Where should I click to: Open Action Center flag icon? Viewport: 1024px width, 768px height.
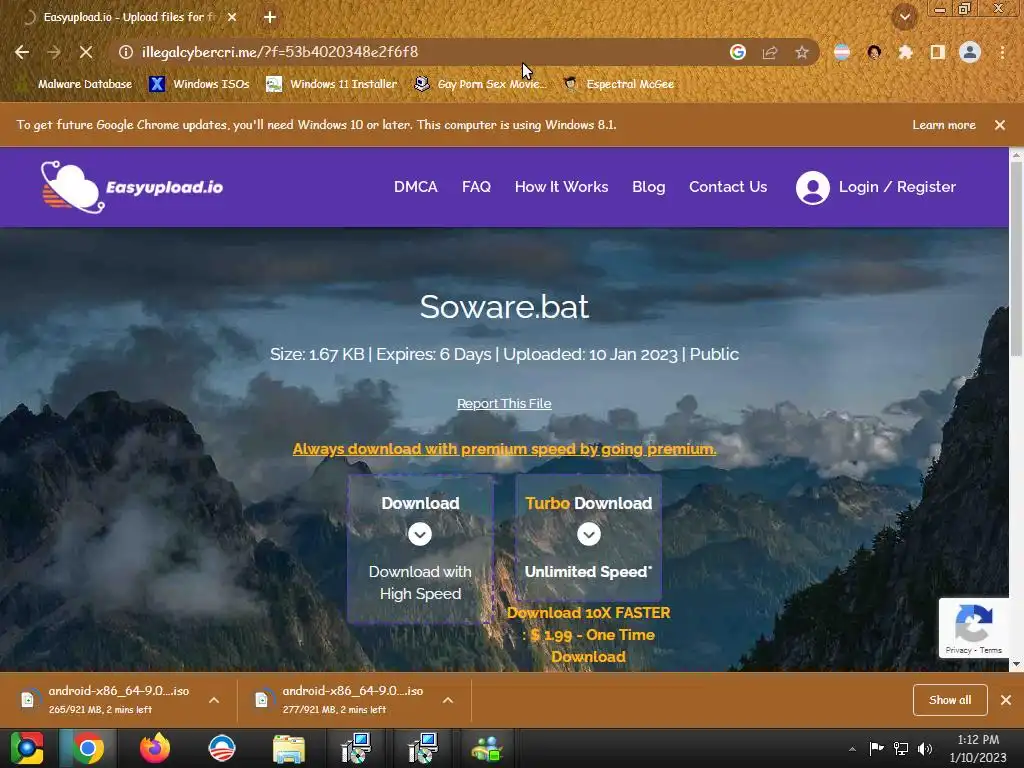(876, 749)
